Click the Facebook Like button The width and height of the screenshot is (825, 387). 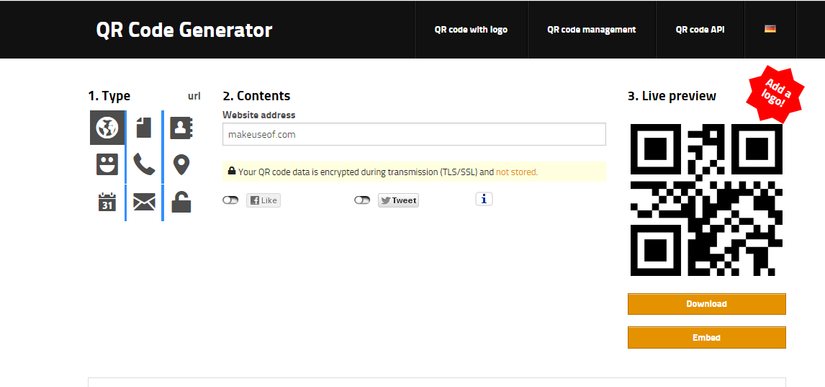264,200
